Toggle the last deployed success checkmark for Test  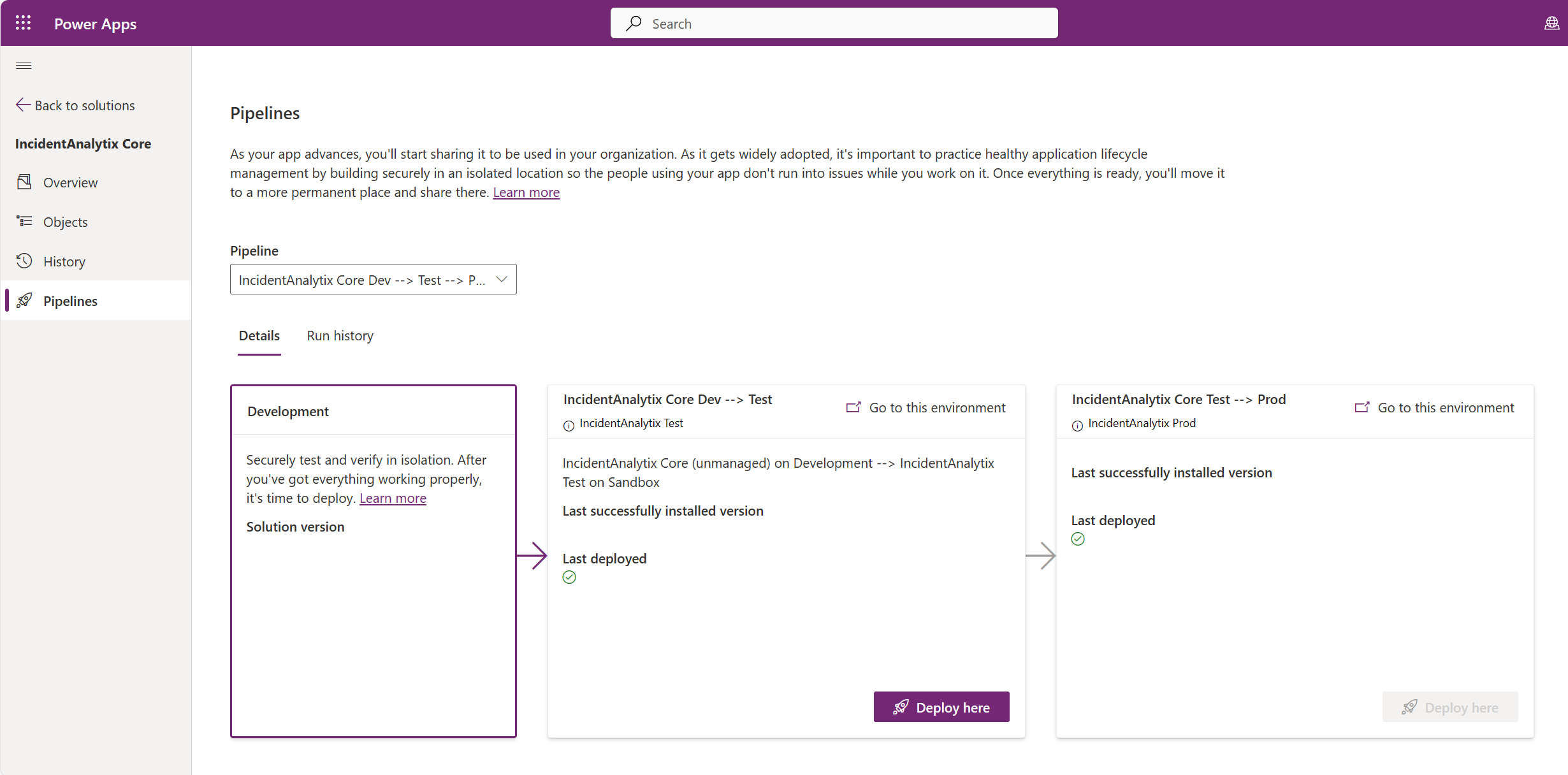point(569,578)
